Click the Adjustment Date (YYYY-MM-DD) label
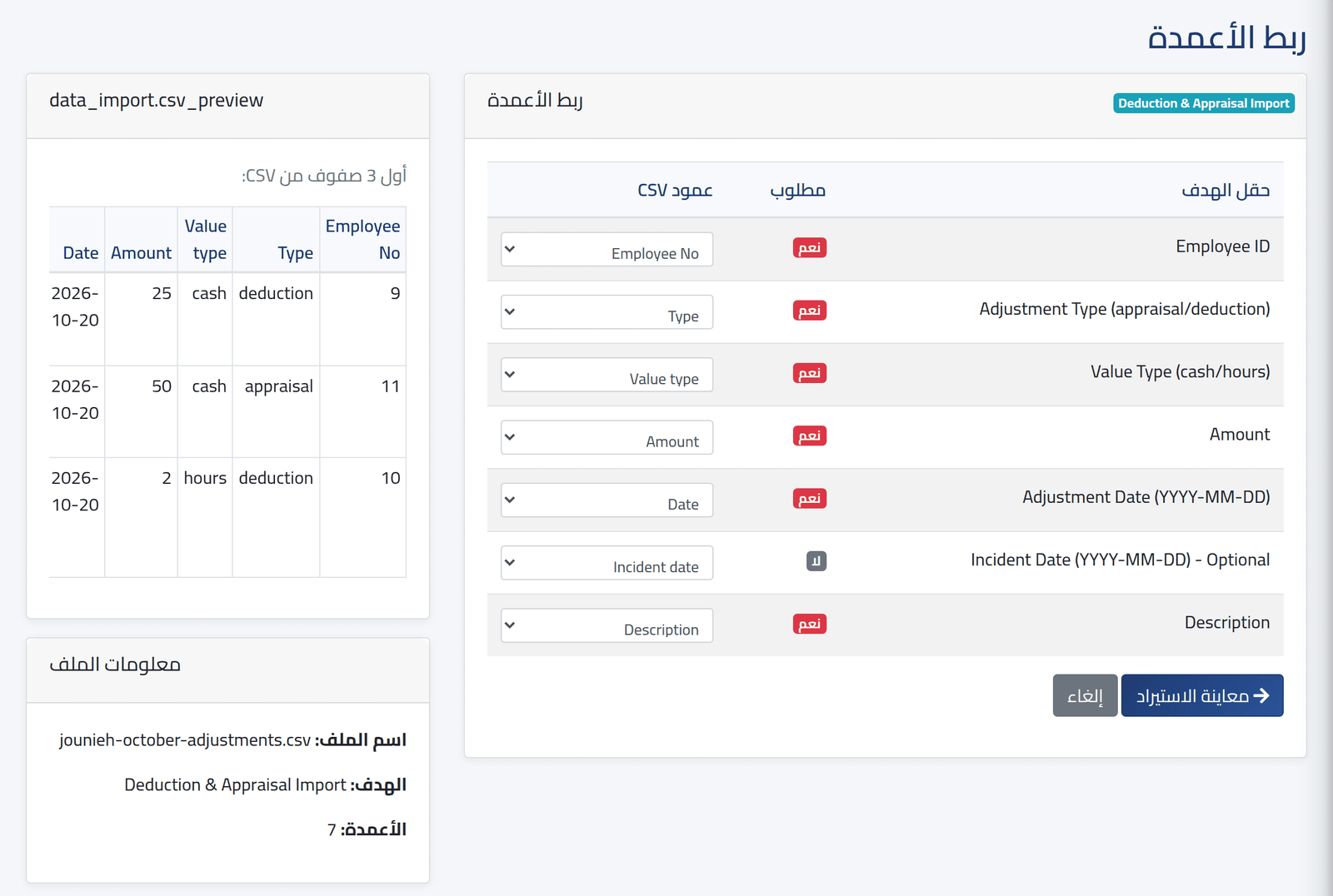Image resolution: width=1333 pixels, height=896 pixels. click(1146, 497)
